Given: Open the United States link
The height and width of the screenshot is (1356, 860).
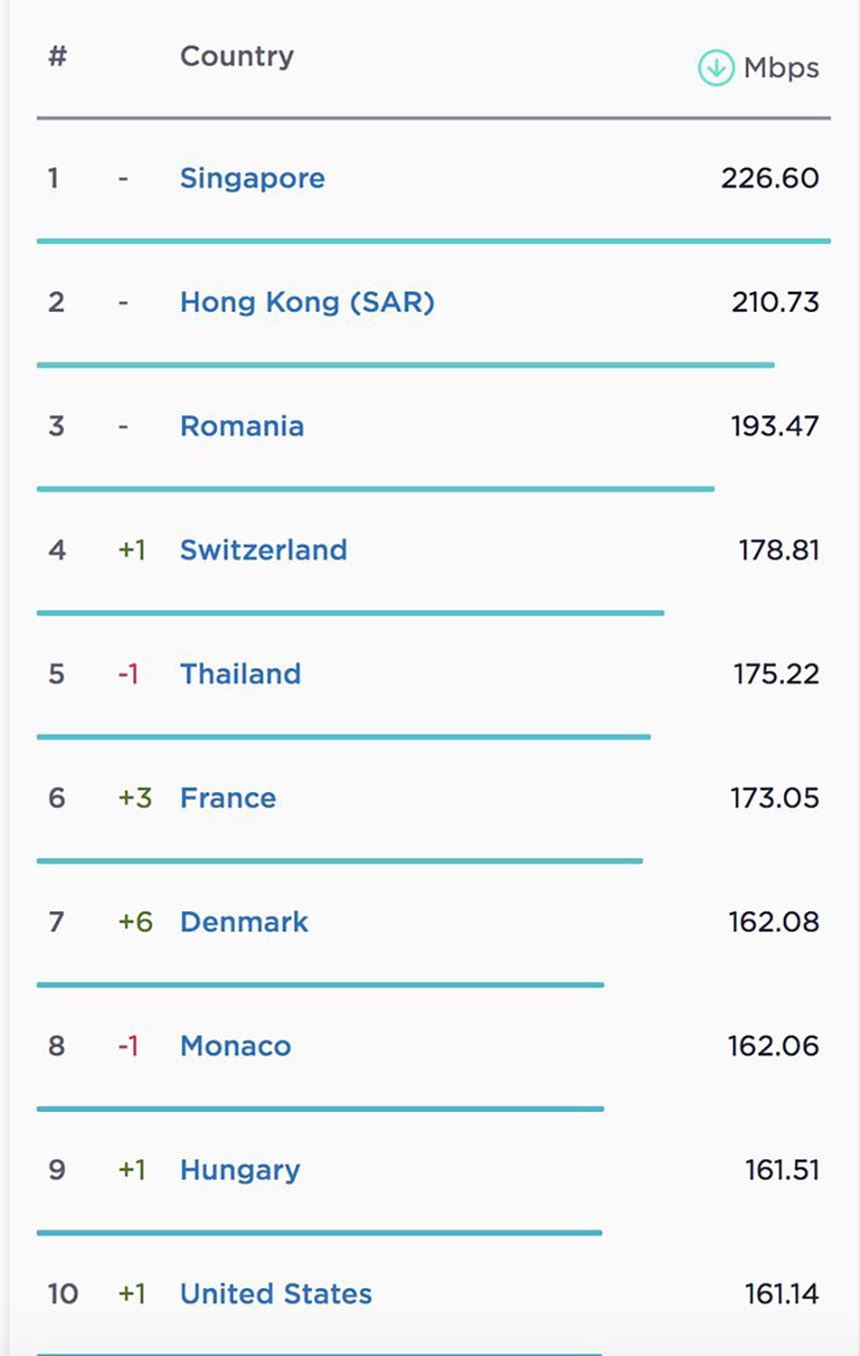Looking at the screenshot, I should tap(276, 1295).
